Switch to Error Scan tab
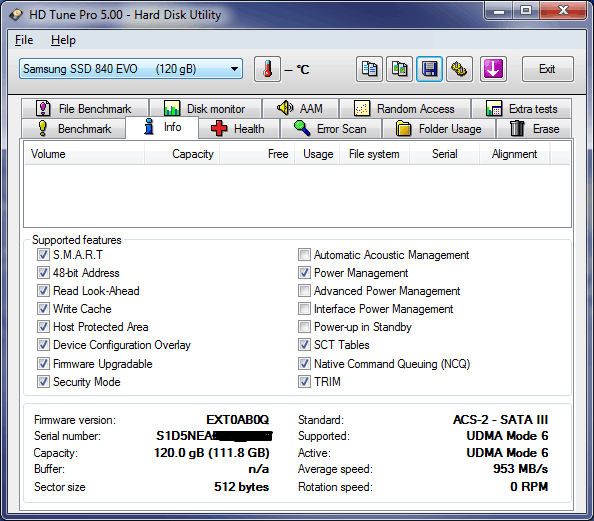 [331, 129]
